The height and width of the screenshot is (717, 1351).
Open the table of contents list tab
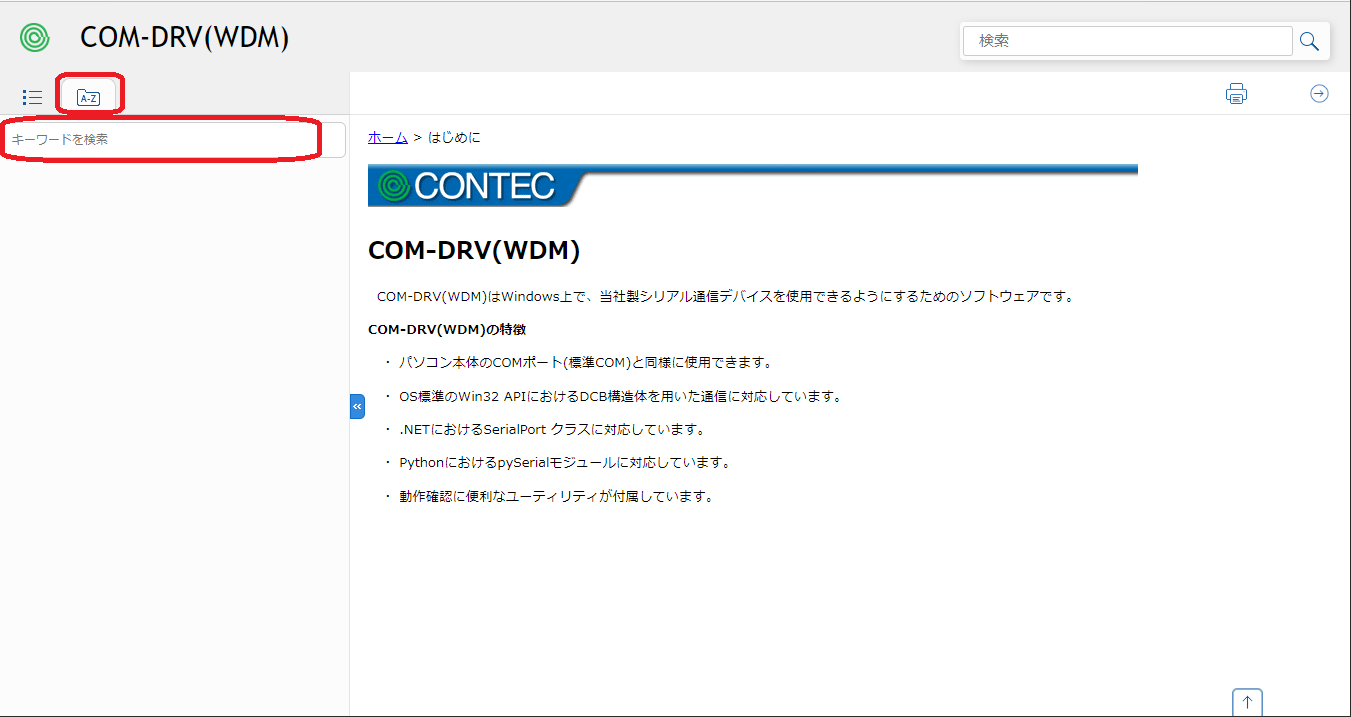click(32, 97)
